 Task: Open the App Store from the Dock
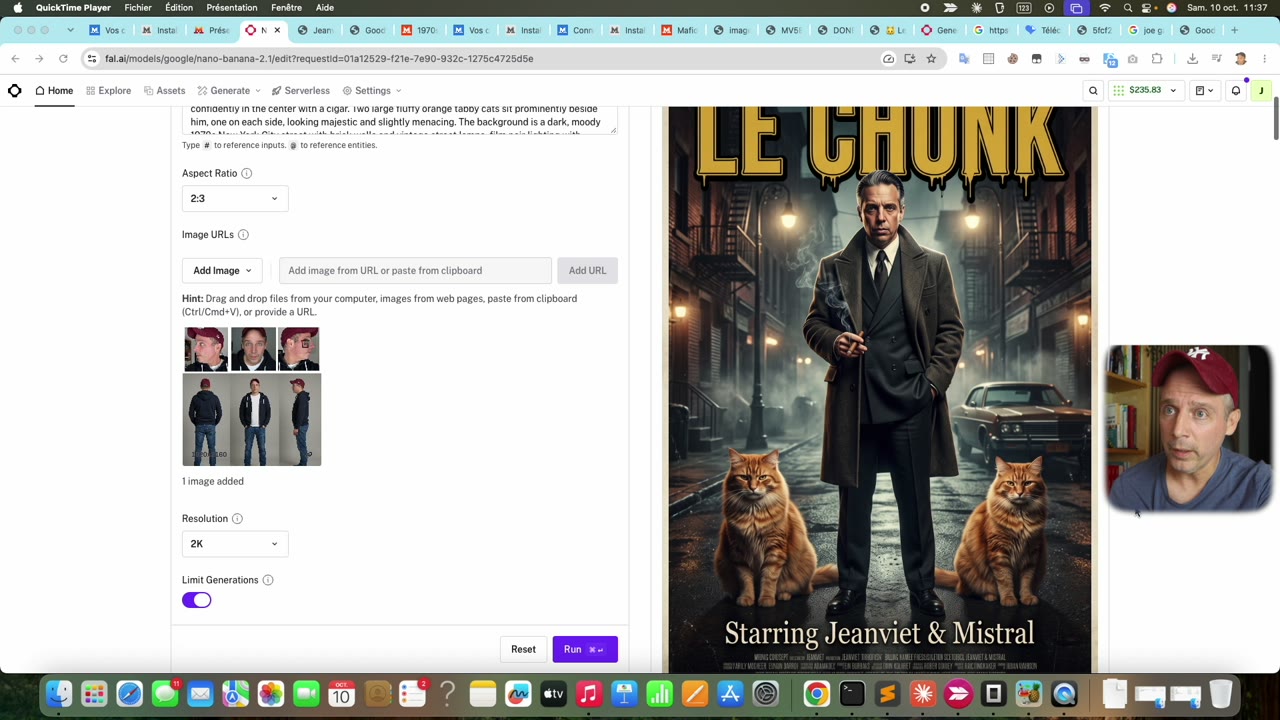tap(730, 693)
